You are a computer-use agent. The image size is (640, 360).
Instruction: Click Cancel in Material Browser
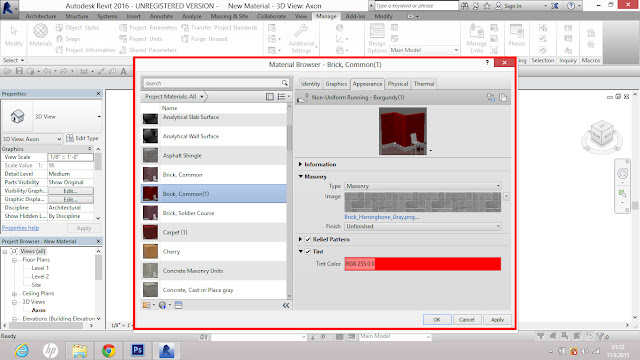point(467,320)
